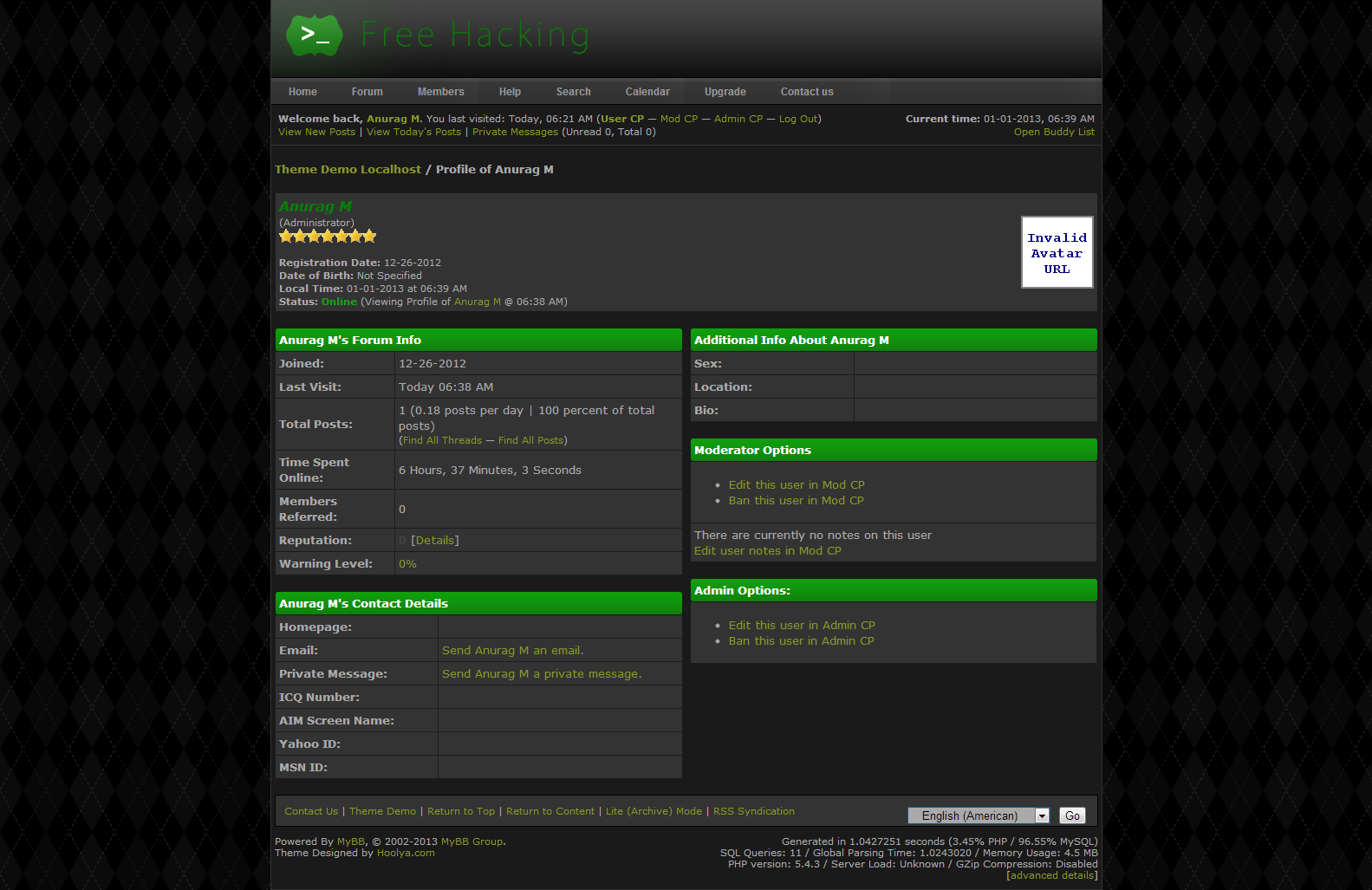The width and height of the screenshot is (1372, 890).
Task: Open the Forum menu item
Action: point(367,92)
